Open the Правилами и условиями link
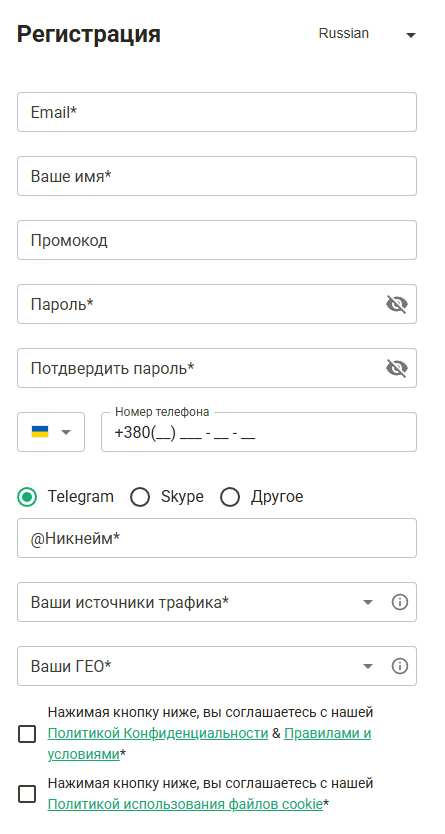445x834 pixels. point(209,744)
